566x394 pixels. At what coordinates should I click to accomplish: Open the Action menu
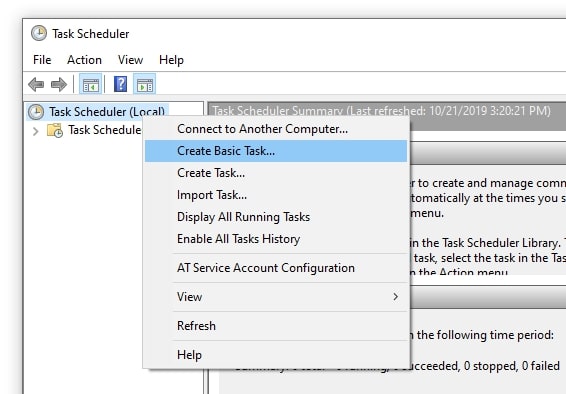coord(84,60)
